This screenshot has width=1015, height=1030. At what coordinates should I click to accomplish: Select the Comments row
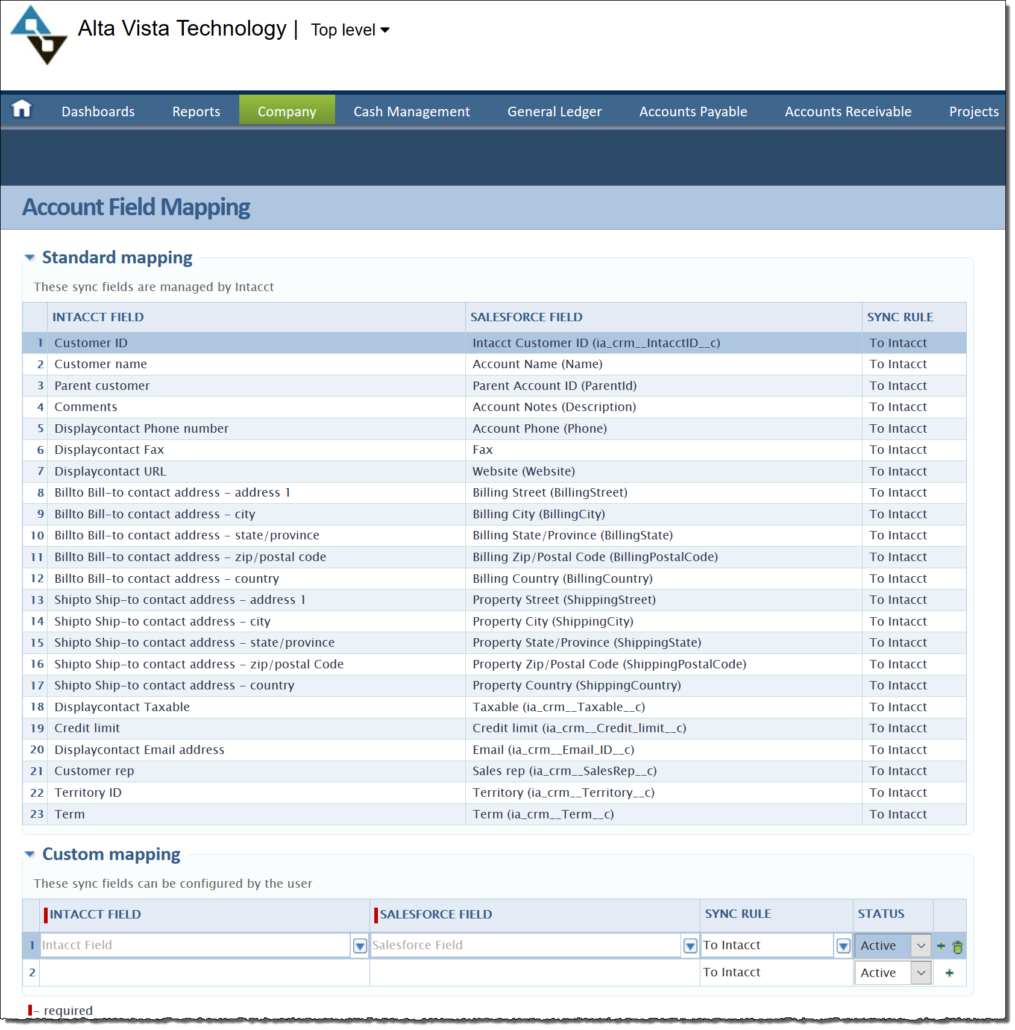[494, 407]
